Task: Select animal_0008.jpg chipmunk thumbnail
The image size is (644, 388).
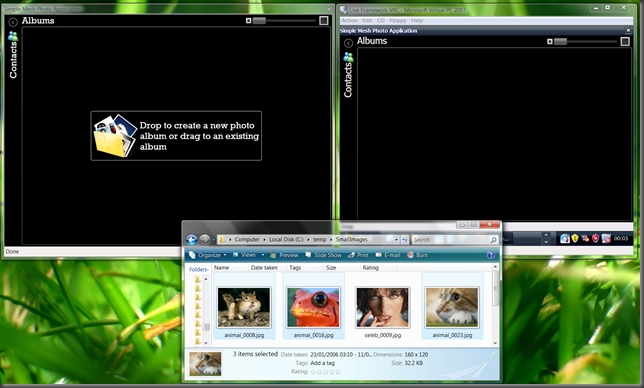Action: [x=244, y=308]
